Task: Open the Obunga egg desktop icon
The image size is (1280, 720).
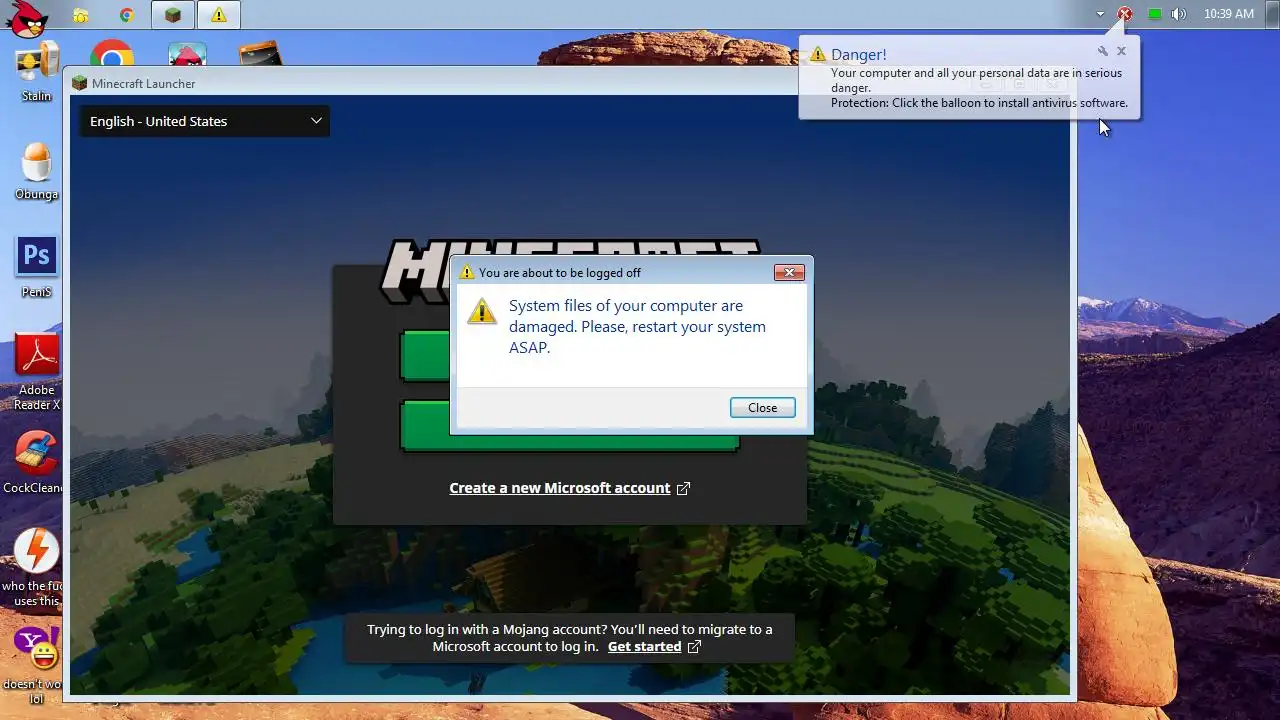Action: pos(37,171)
